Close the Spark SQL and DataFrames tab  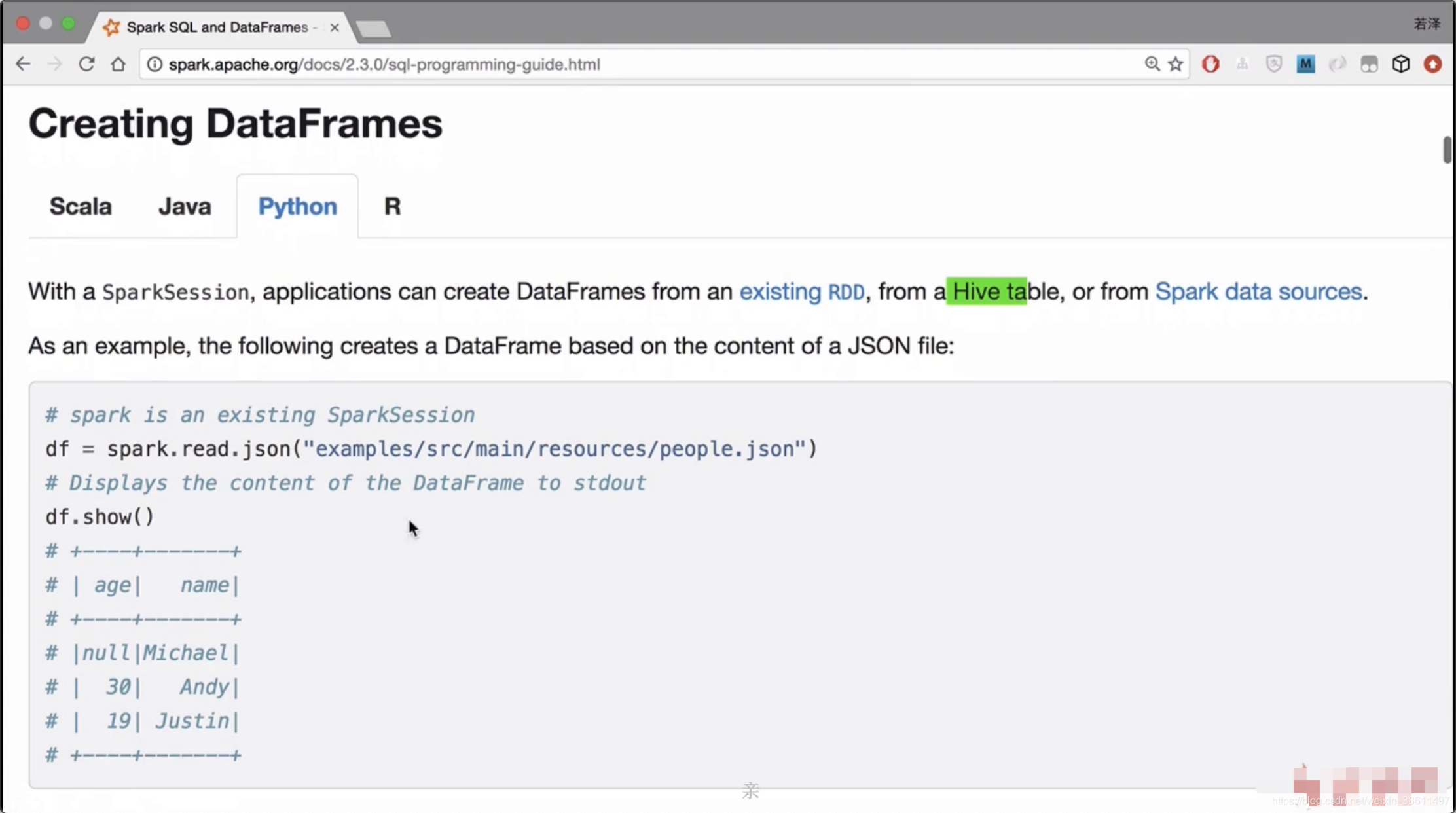[335, 27]
